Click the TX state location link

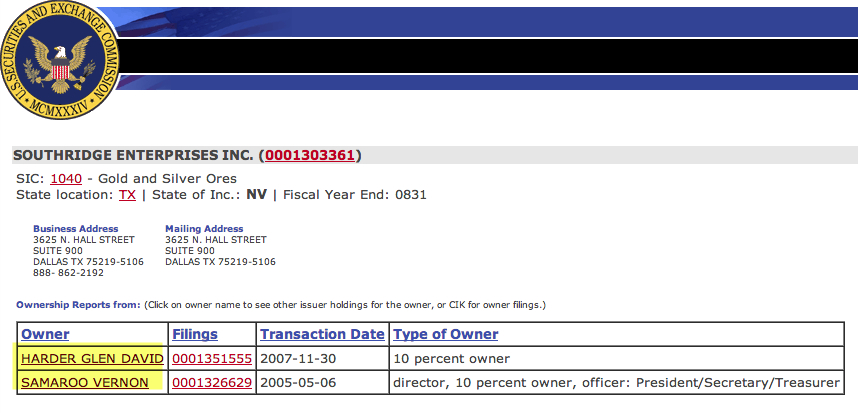127,194
